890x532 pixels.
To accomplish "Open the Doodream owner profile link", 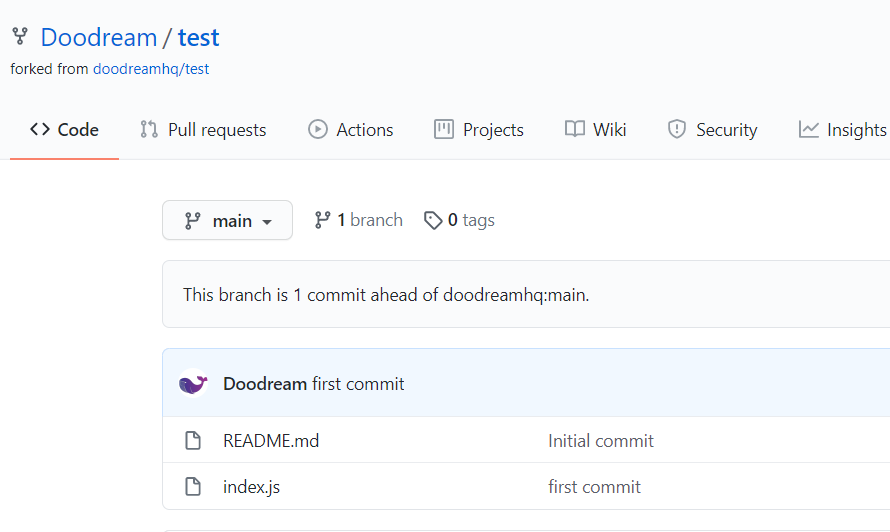I will point(99,37).
